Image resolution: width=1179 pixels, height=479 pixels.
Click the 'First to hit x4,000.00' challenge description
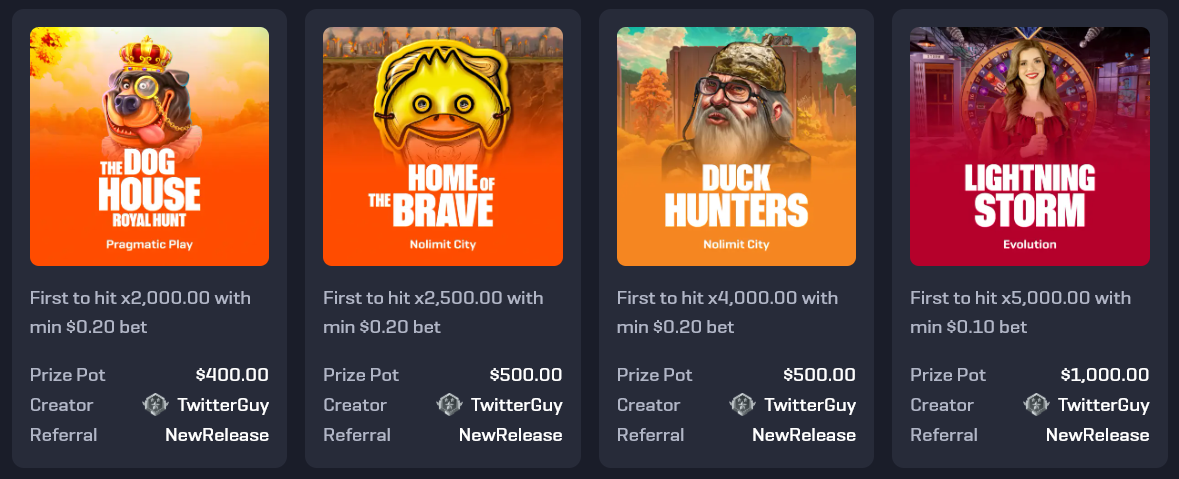pyautogui.click(x=727, y=312)
